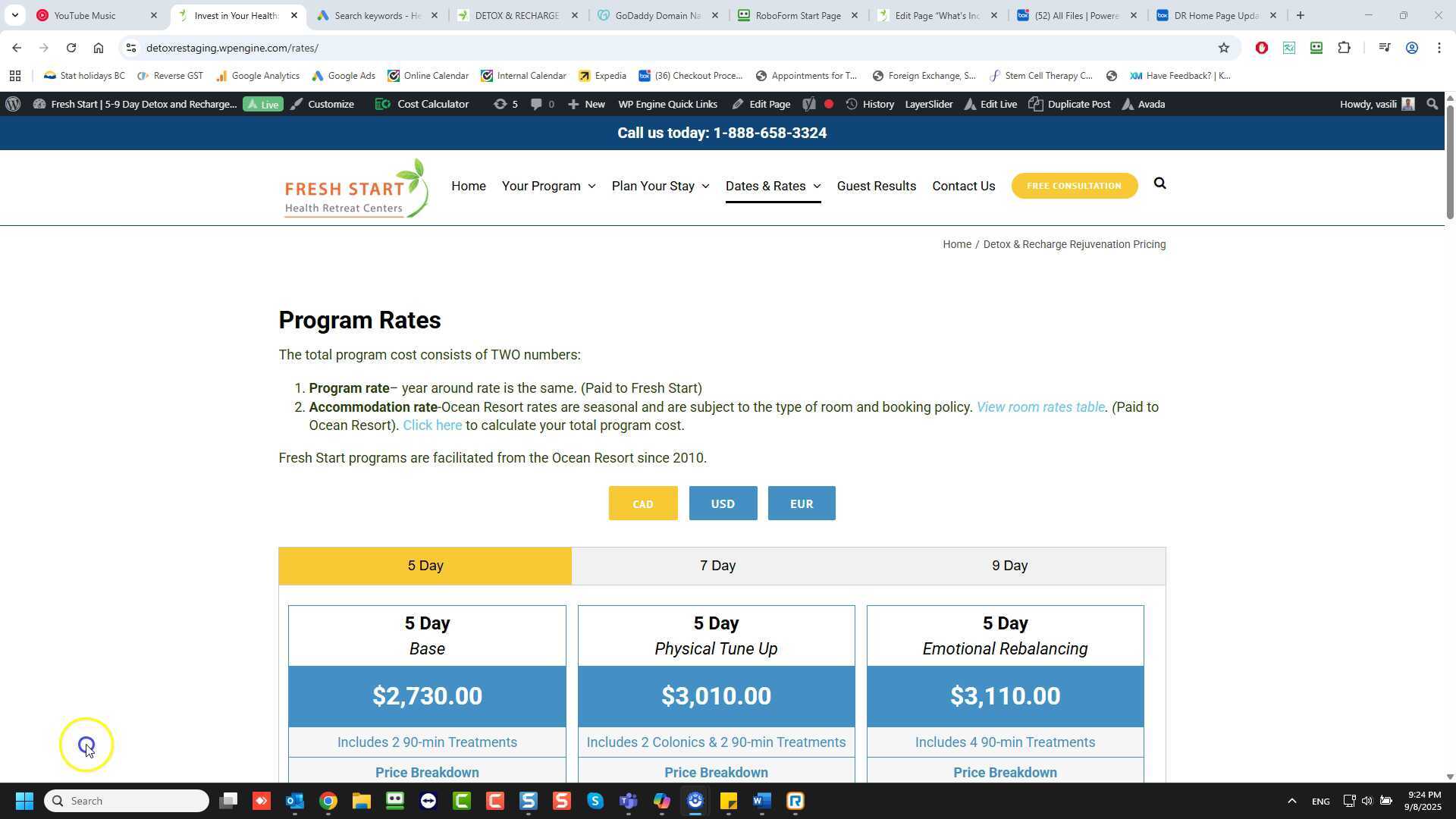Open the Chrome home button
This screenshot has width=1456, height=819.
99,48
